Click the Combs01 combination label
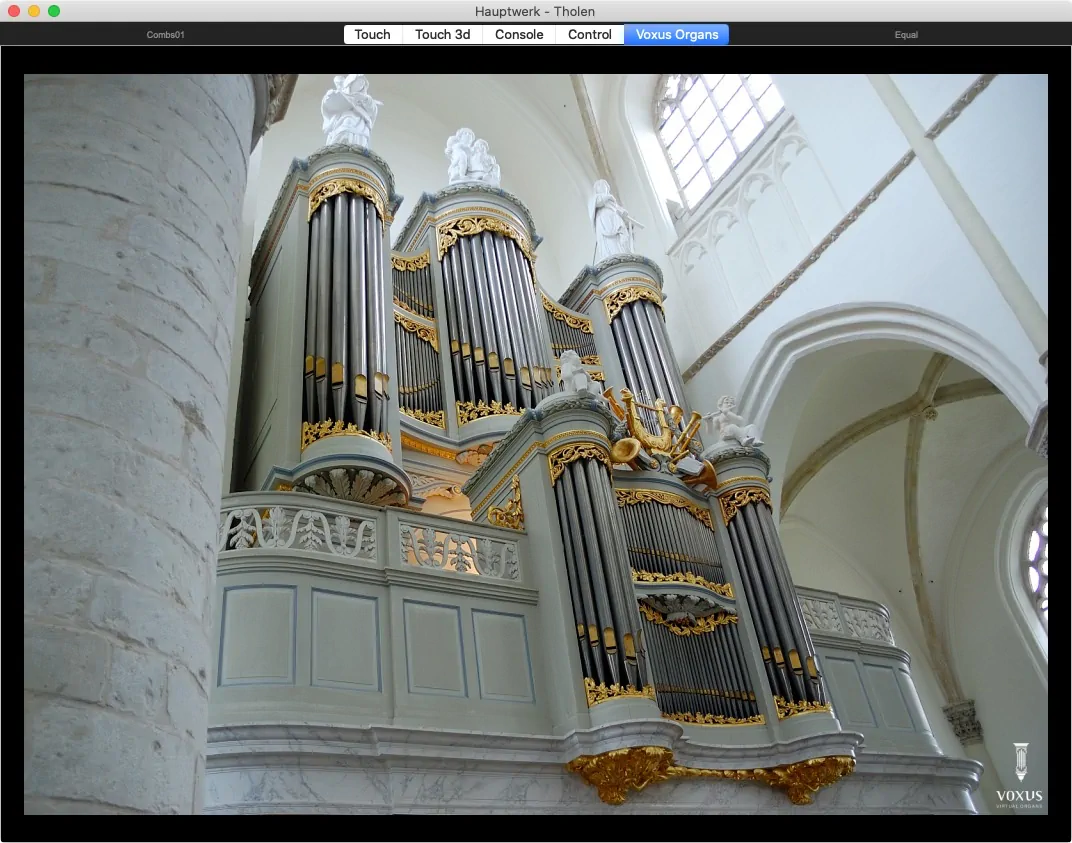 pyautogui.click(x=166, y=35)
